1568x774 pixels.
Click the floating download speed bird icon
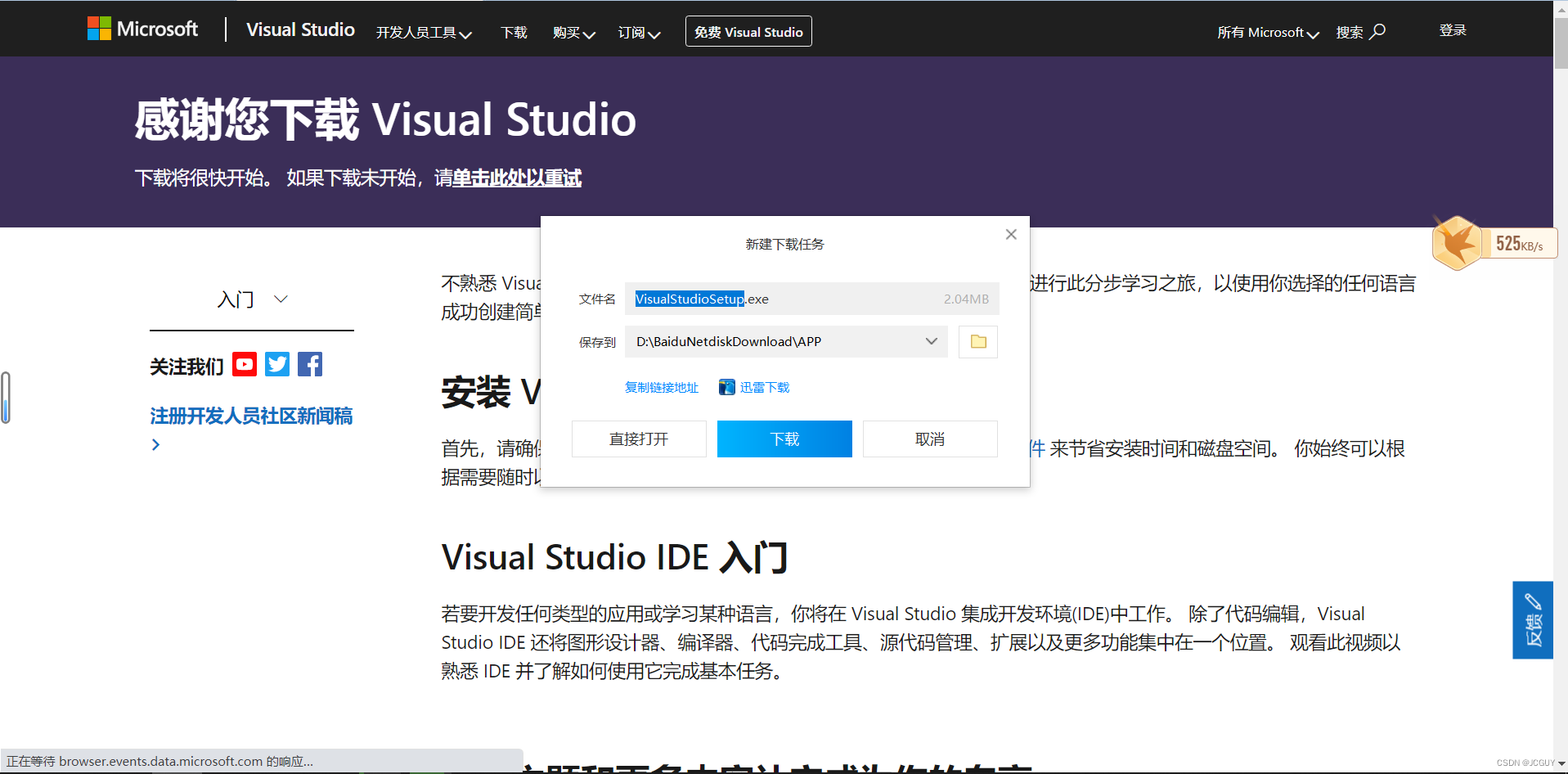pyautogui.click(x=1458, y=243)
